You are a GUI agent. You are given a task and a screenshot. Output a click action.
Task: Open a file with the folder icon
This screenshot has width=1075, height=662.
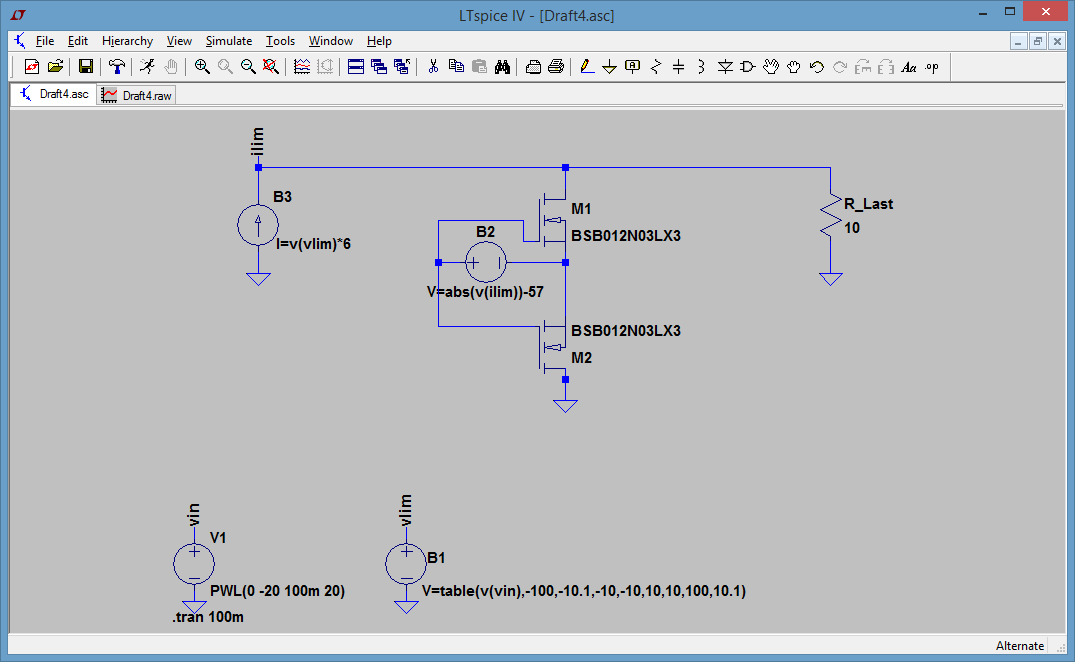tap(55, 66)
